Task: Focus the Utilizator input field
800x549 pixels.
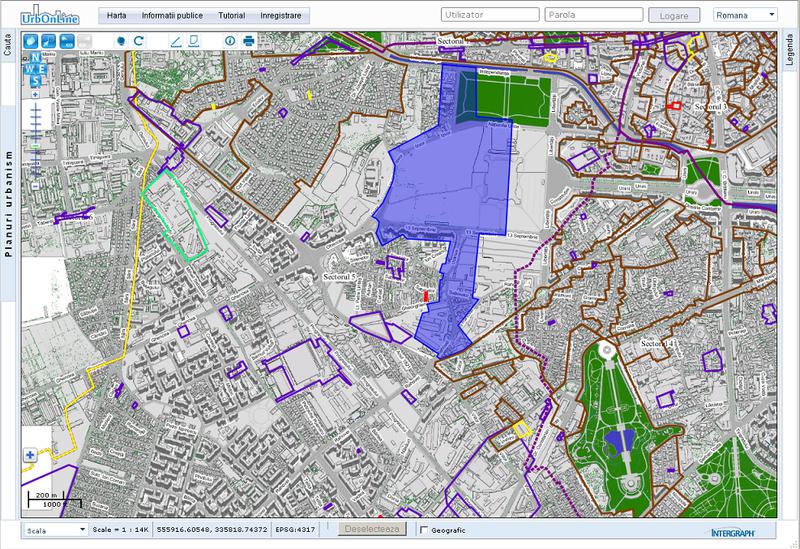Action: tap(488, 16)
